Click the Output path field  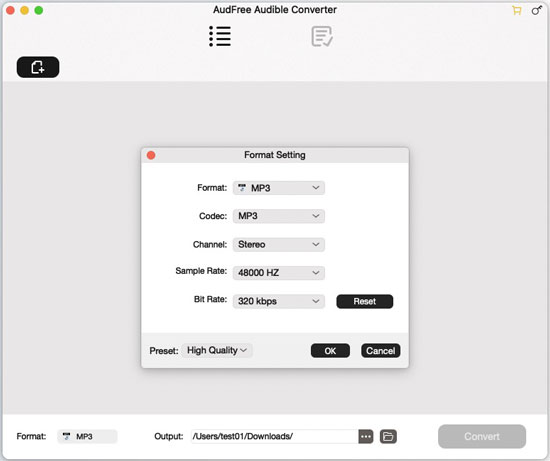275,436
